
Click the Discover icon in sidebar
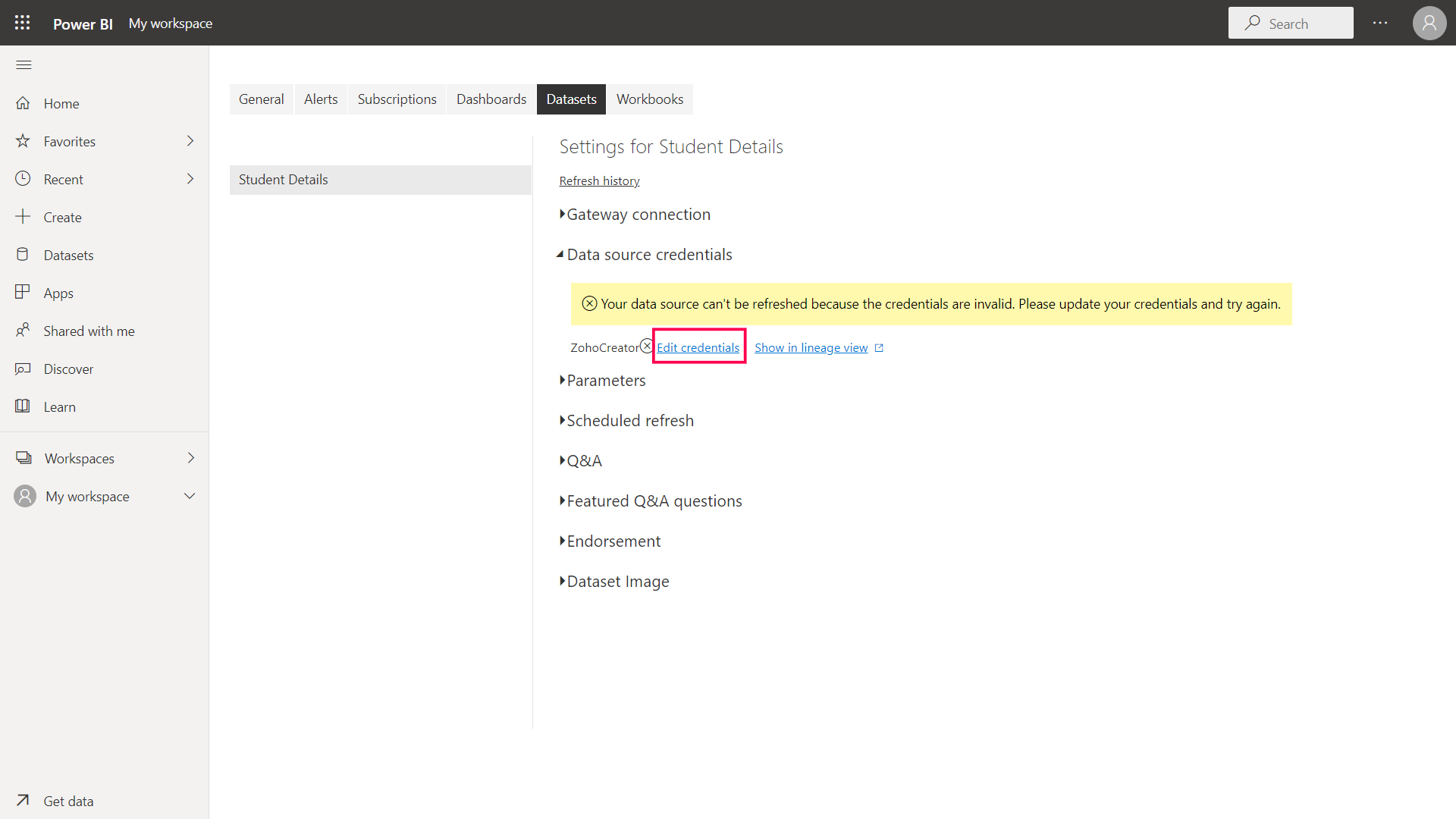click(23, 369)
